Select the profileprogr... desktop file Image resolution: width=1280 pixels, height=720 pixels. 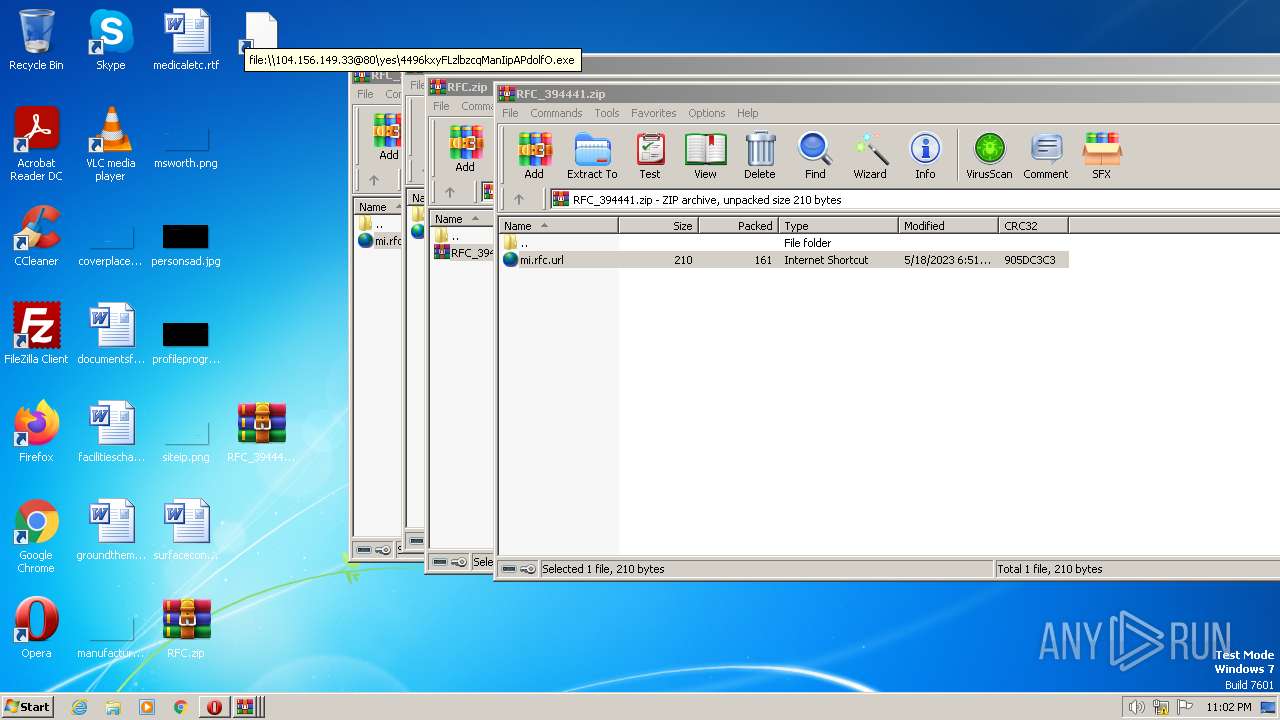pos(186,343)
